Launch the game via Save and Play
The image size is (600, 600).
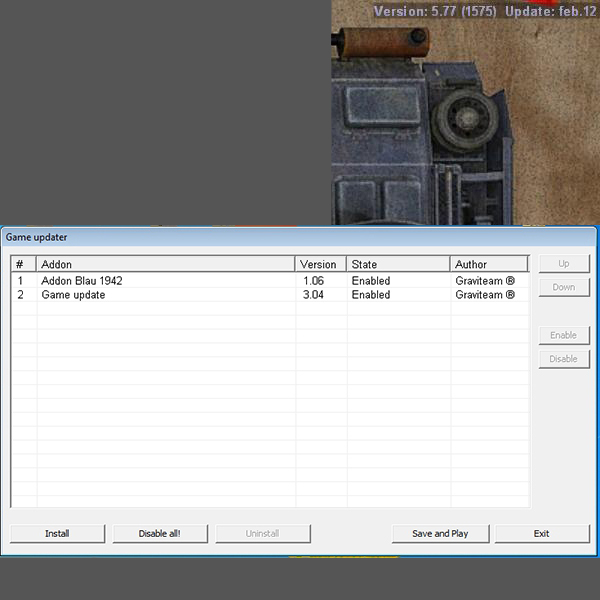tap(440, 533)
